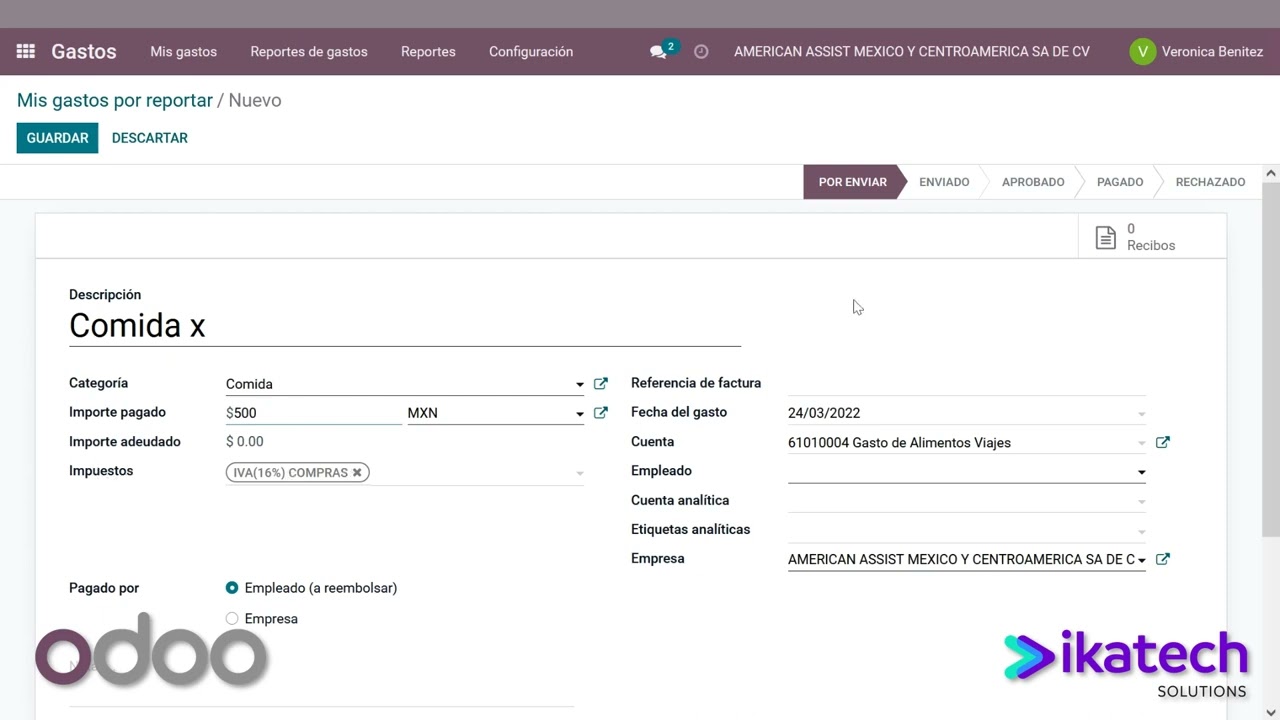Screen dimensions: 1280x720
Task: Click the Importe adeudado $ 0.00 value
Action: point(245,442)
